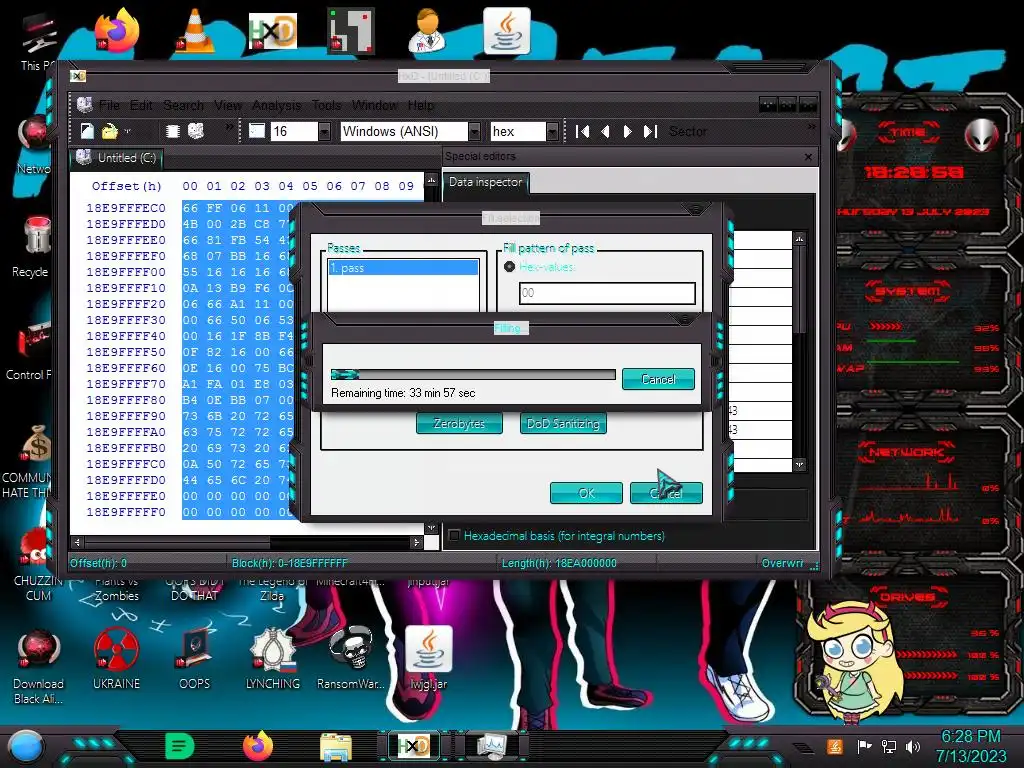Image resolution: width=1024 pixels, height=768 pixels.
Task: Confirm Fill selection with OK
Action: point(586,493)
